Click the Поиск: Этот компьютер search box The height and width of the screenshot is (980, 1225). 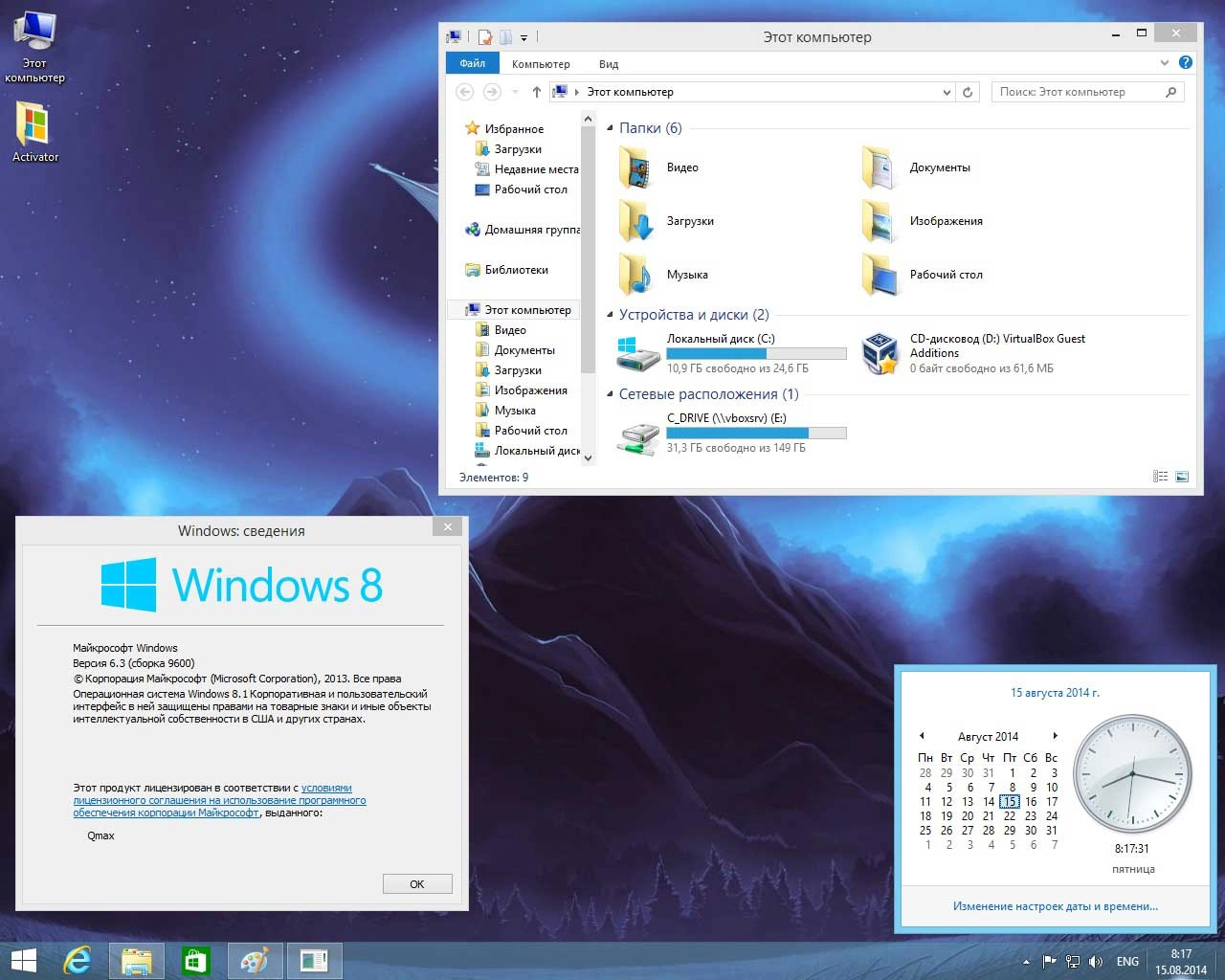pyautogui.click(x=1088, y=92)
